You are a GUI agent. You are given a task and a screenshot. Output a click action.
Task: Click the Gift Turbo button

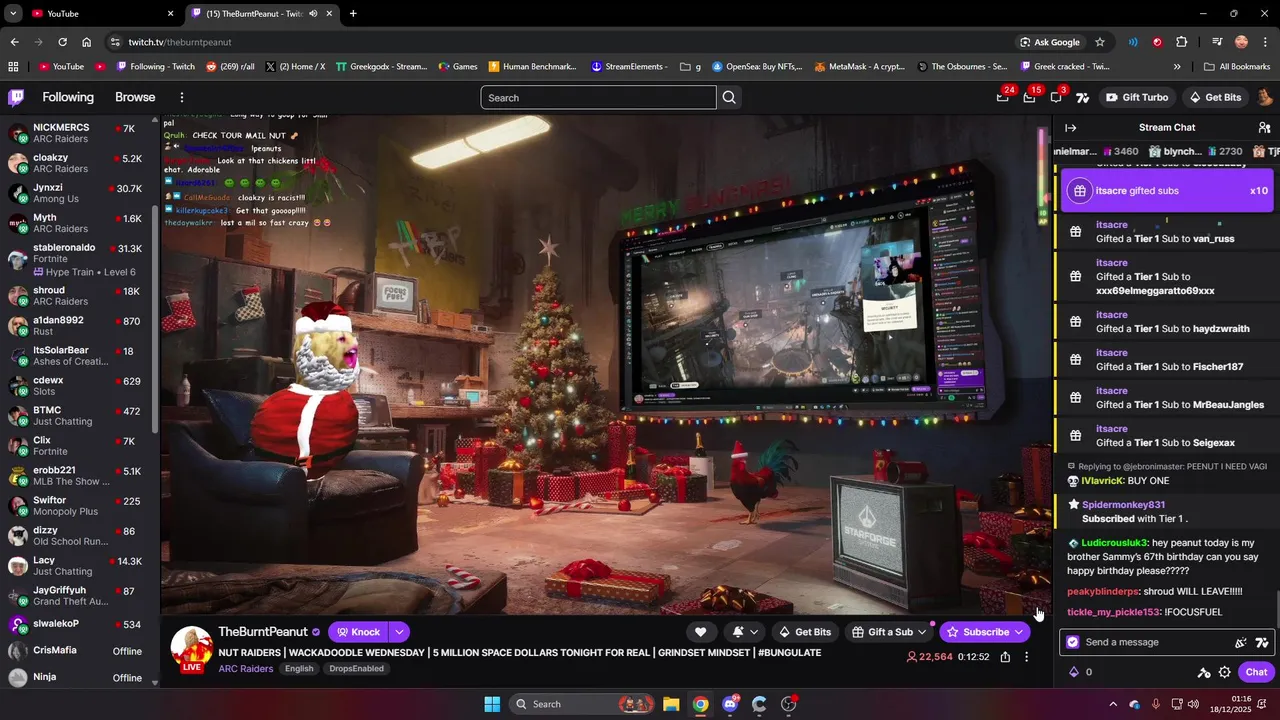1136,97
